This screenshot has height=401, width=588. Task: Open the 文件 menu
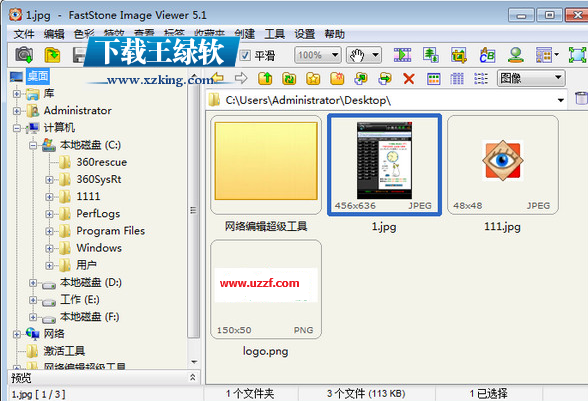click(24, 34)
